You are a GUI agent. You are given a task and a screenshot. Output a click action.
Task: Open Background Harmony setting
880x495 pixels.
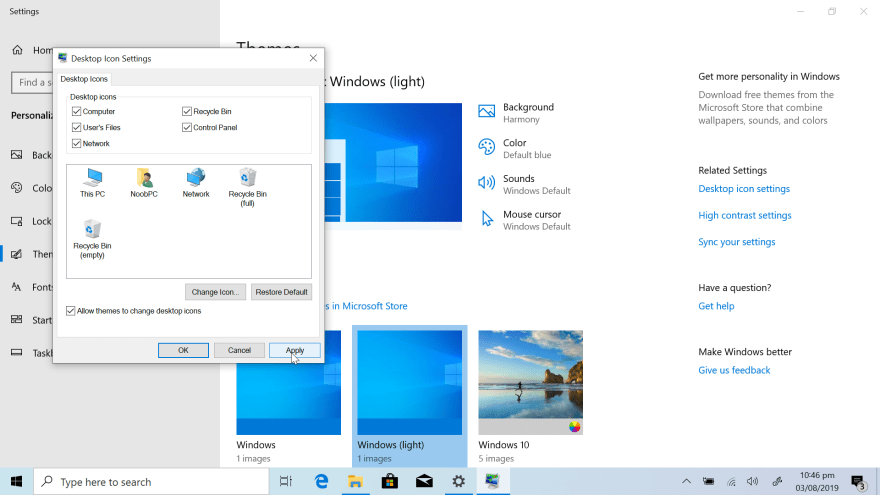[x=516, y=113]
